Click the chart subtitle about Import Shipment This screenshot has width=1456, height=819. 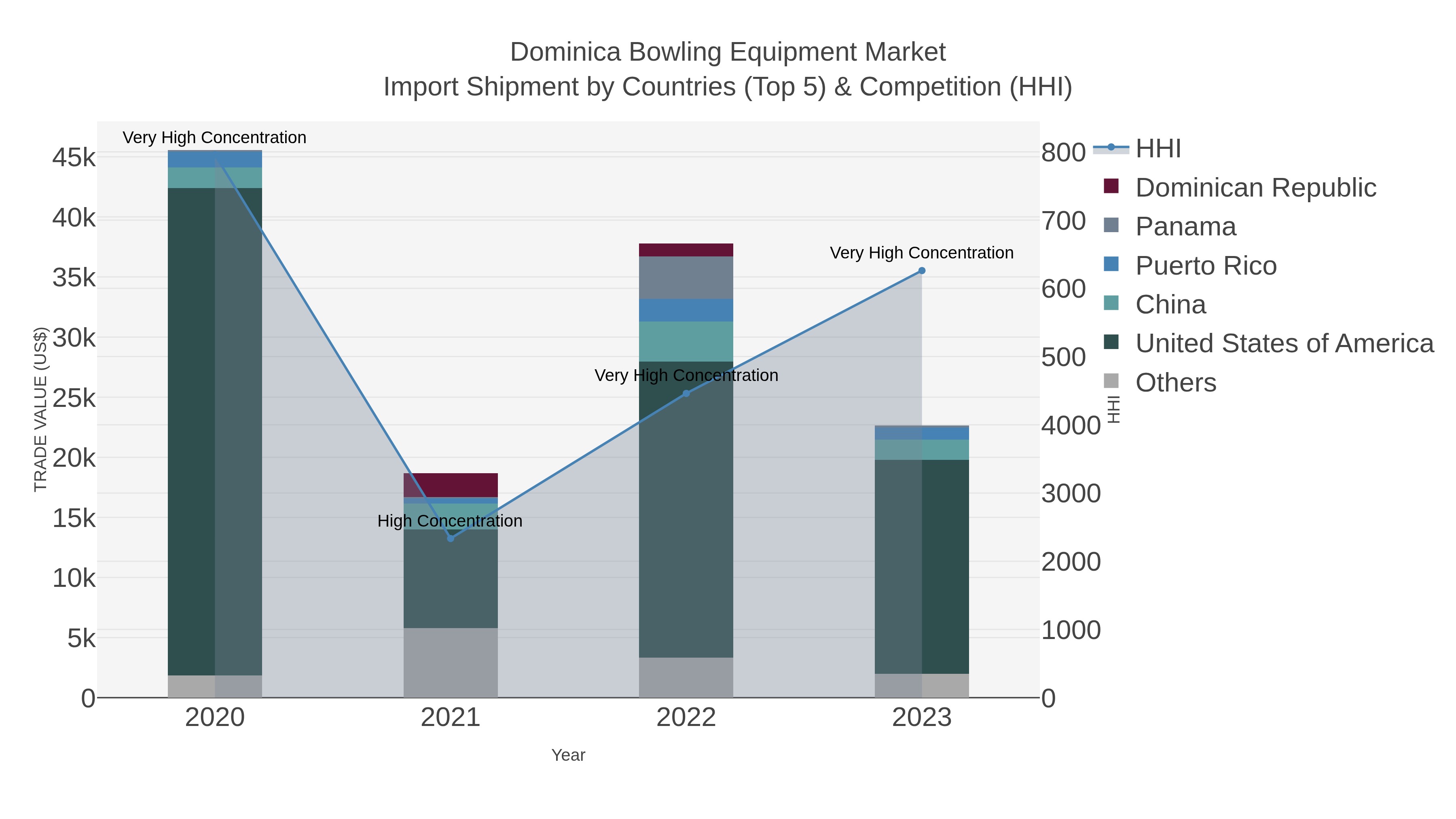[728, 87]
